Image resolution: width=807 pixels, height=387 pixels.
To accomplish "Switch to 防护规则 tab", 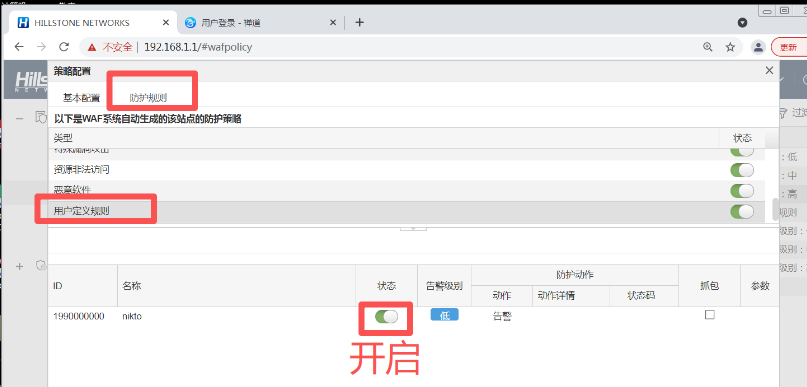I will pyautogui.click(x=148, y=98).
